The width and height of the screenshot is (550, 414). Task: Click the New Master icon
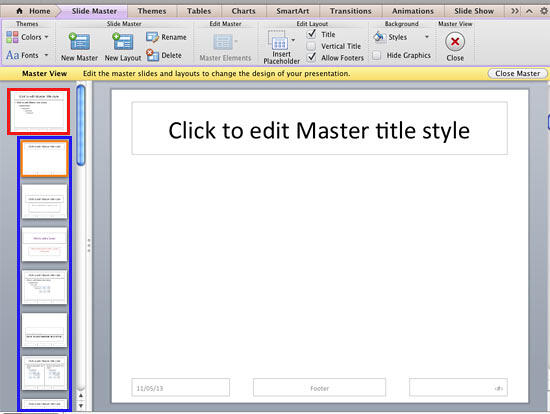coord(79,41)
